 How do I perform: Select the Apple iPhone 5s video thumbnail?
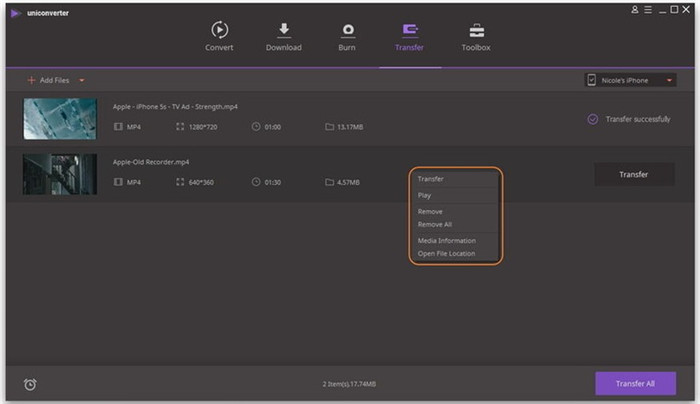(60, 119)
